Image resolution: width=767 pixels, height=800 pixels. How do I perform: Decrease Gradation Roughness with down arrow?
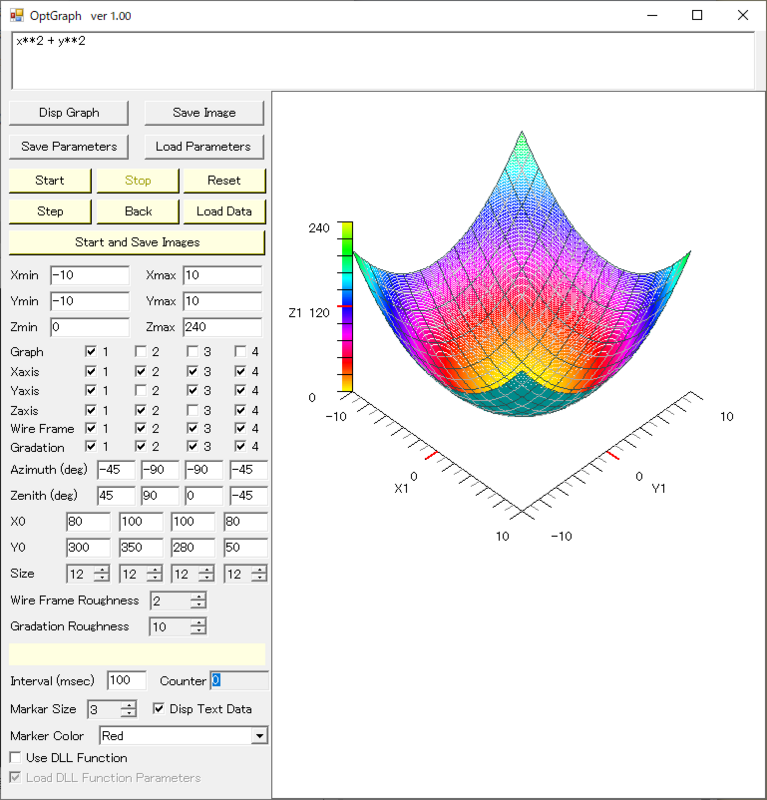coord(198,631)
